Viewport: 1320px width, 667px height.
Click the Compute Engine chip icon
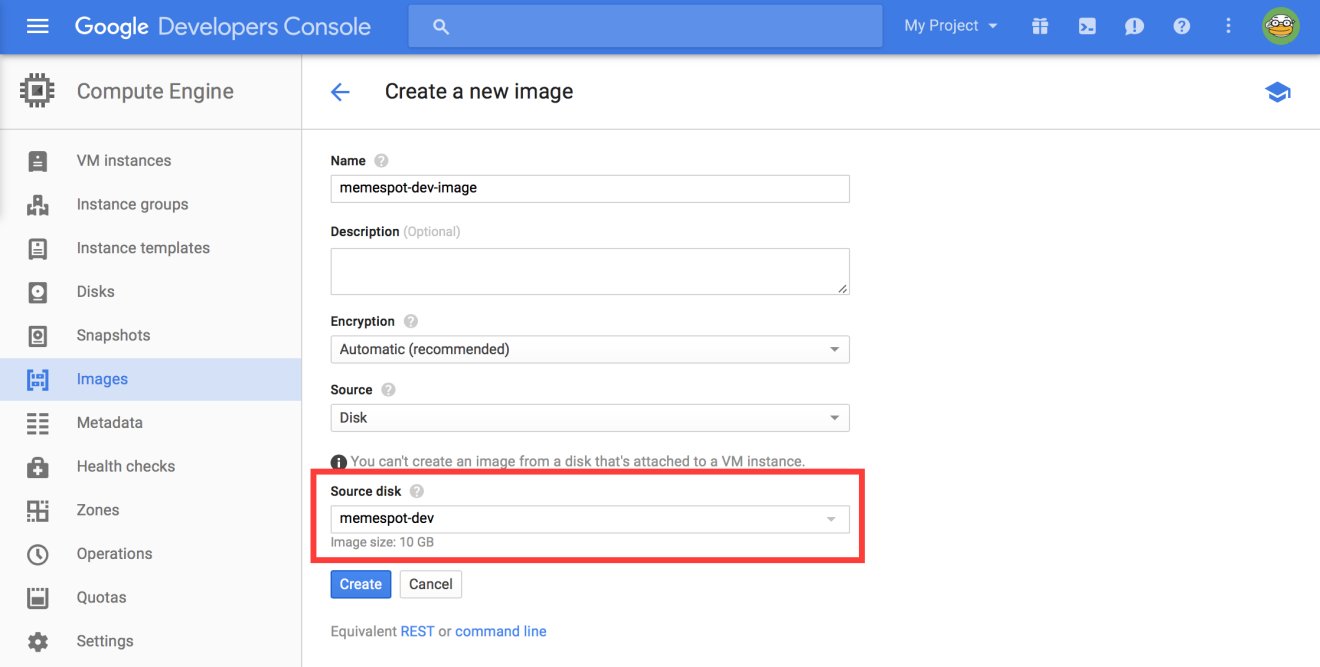click(x=37, y=91)
